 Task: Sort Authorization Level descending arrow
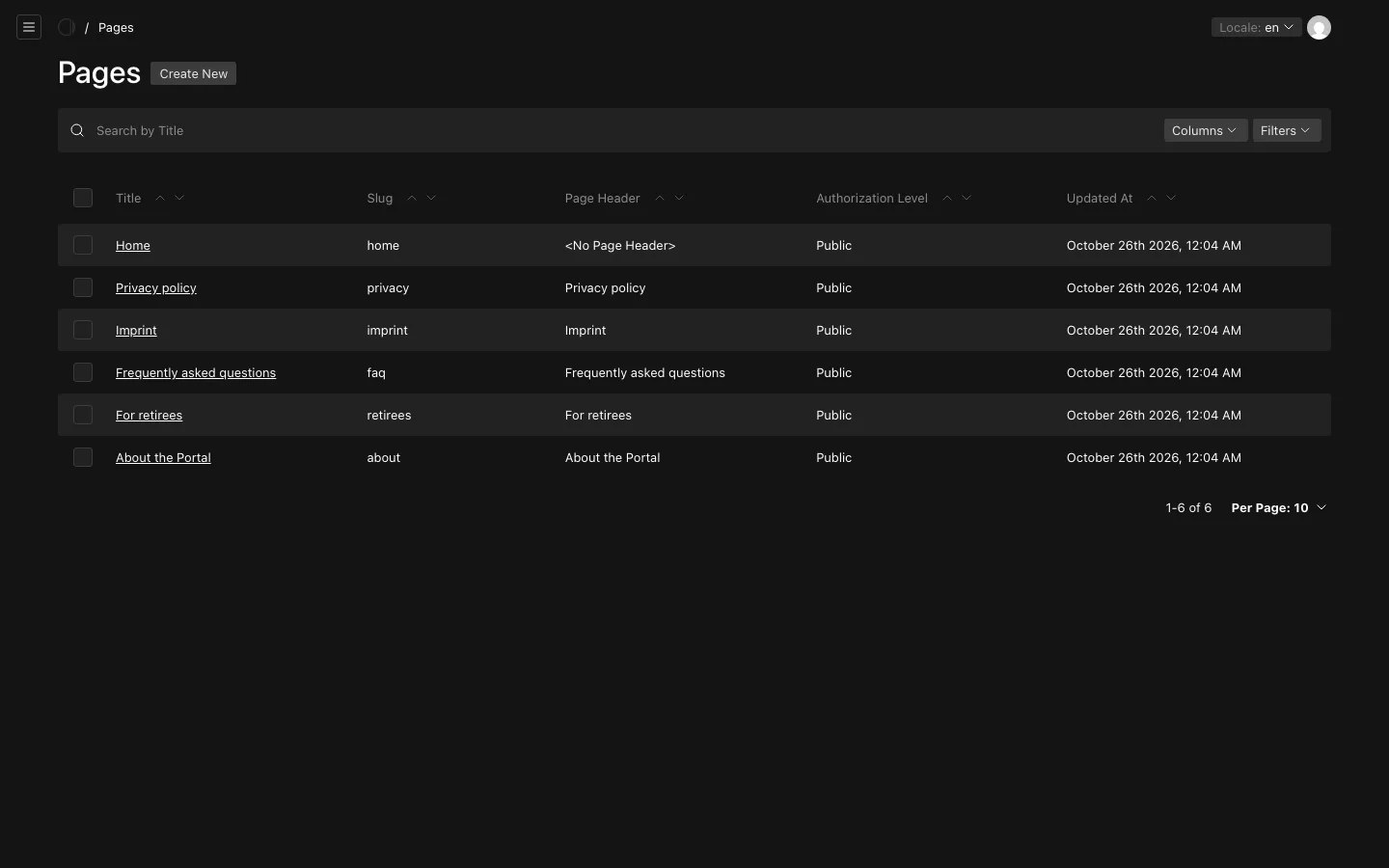click(x=967, y=198)
